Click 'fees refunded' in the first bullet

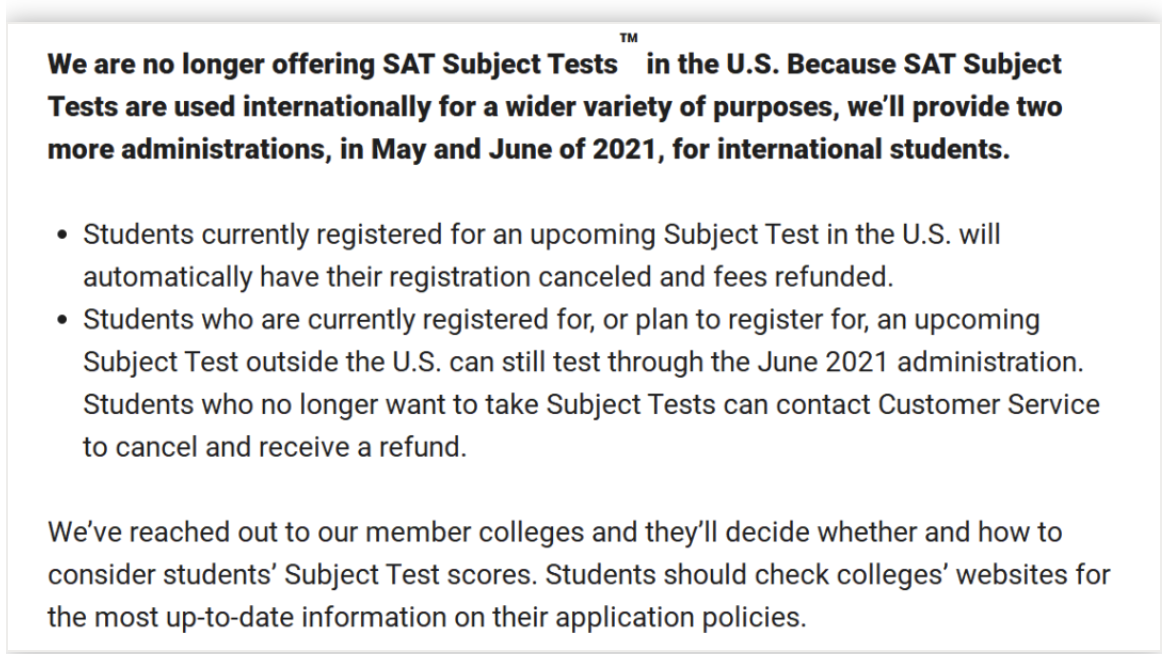(800, 277)
